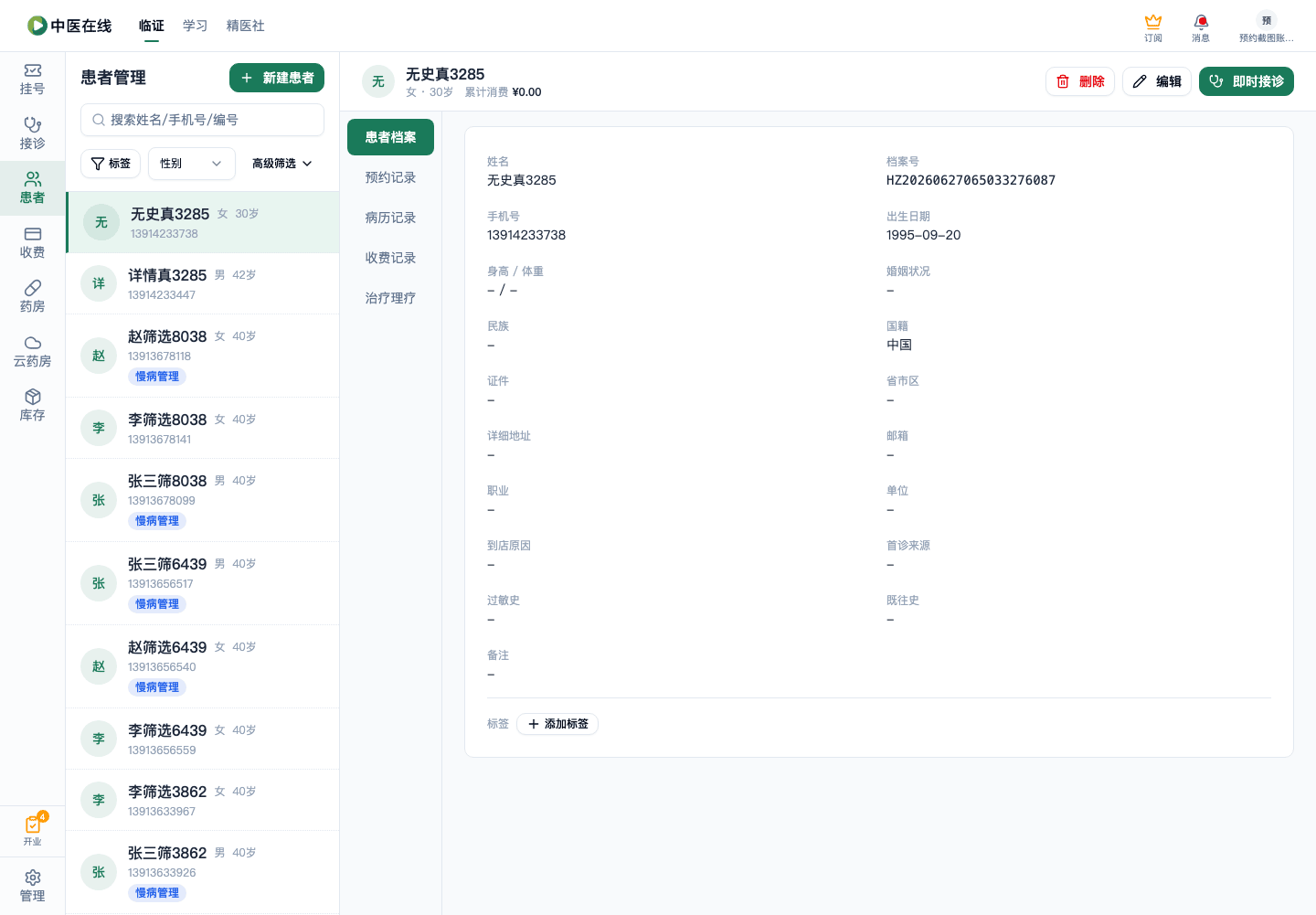This screenshot has height=915, width=1316.
Task: Open the 消息 notification bell
Action: pos(1201,27)
